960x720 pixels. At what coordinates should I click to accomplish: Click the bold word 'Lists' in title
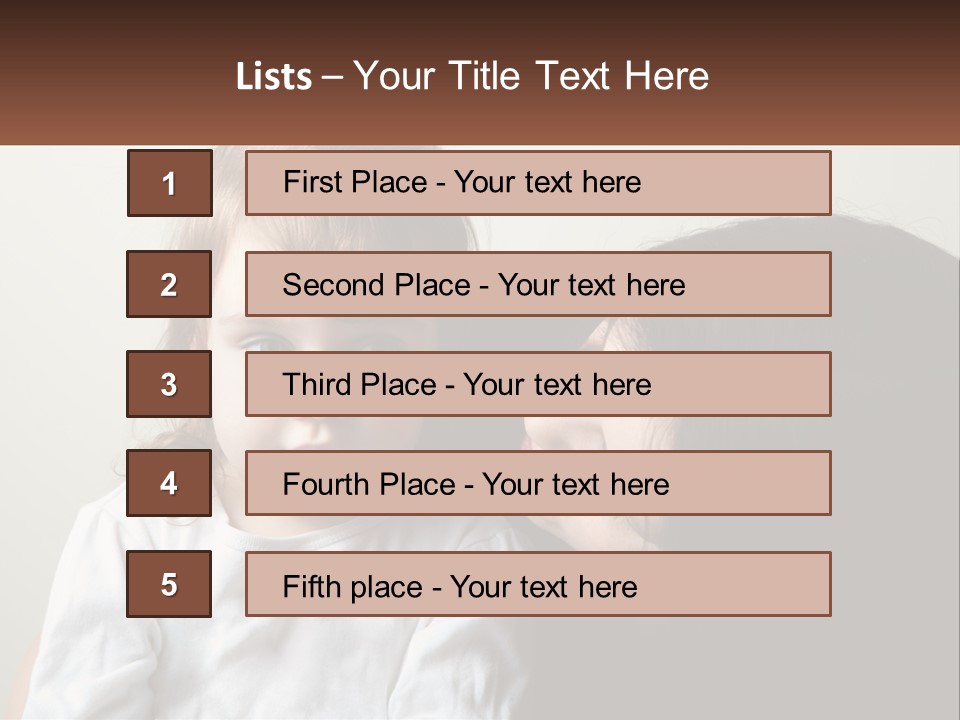click(274, 77)
